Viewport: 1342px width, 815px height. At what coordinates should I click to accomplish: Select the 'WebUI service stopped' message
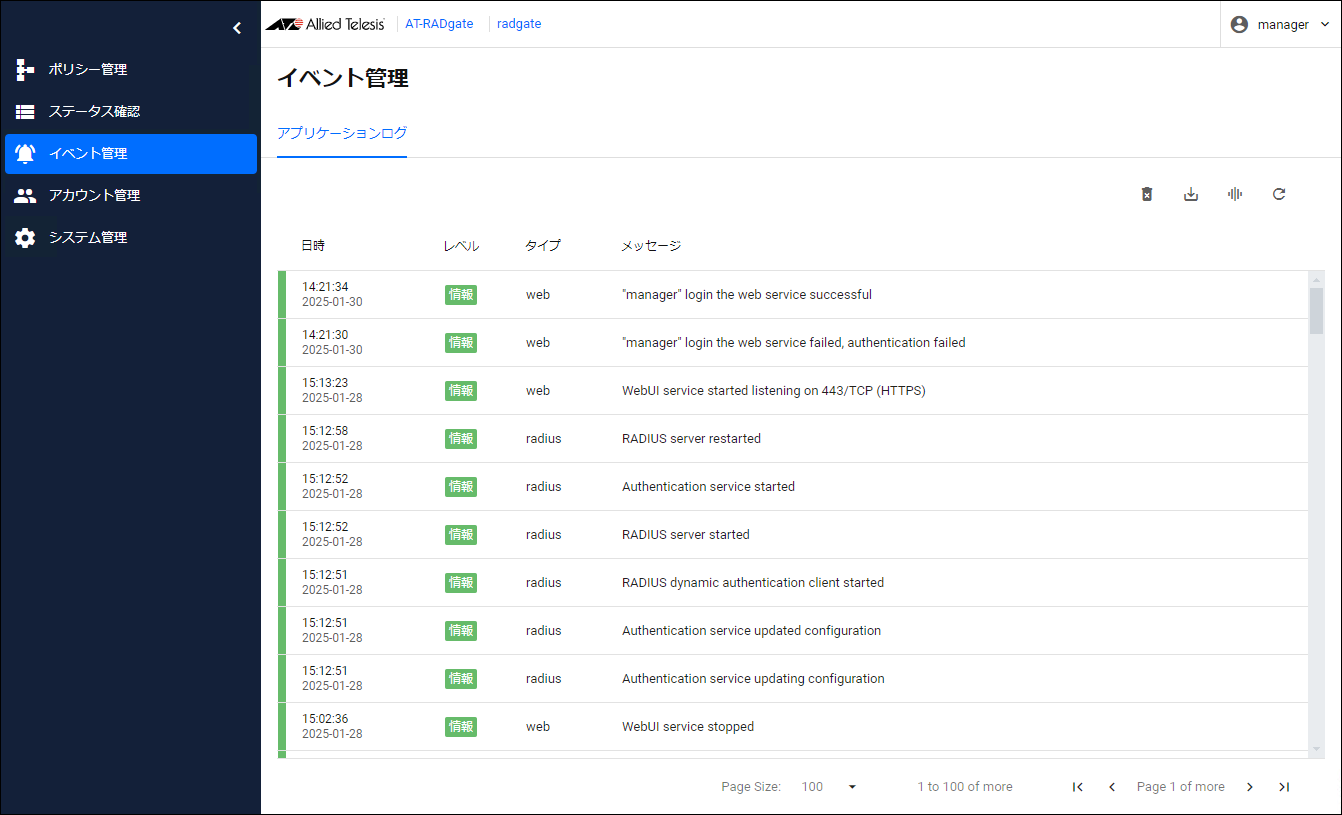tap(688, 727)
